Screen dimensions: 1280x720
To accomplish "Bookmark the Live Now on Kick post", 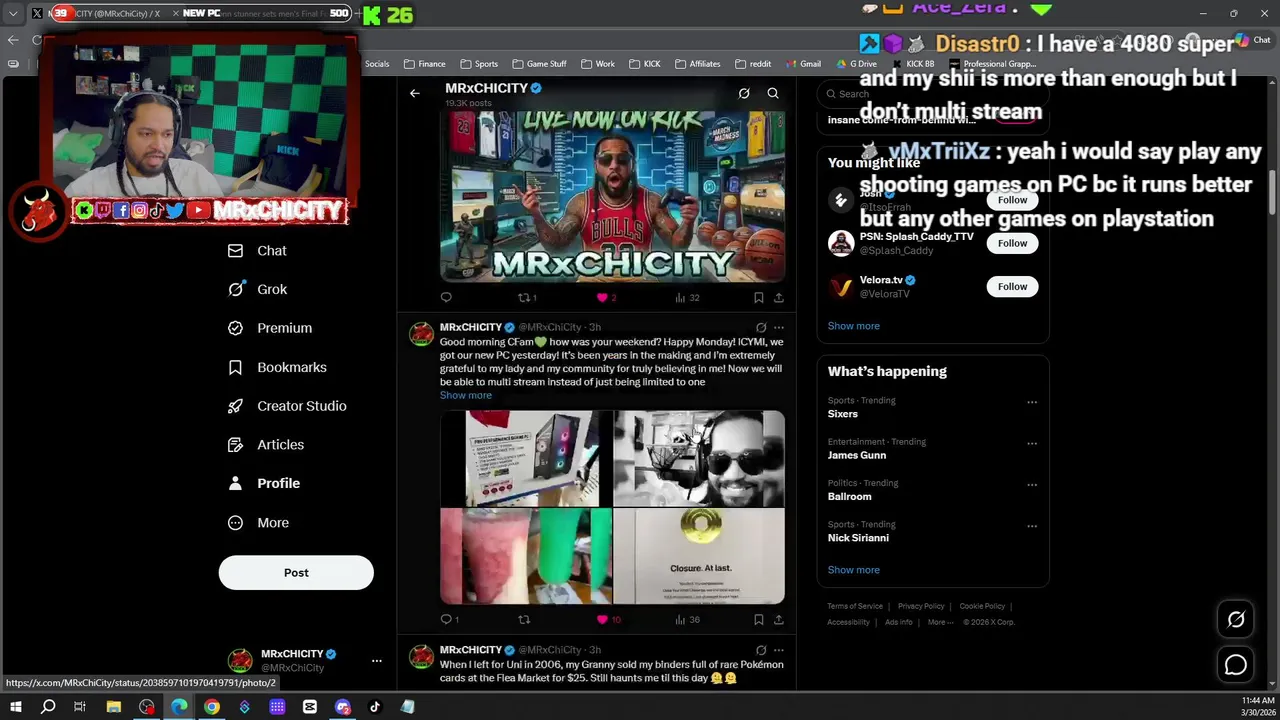I will 758,297.
